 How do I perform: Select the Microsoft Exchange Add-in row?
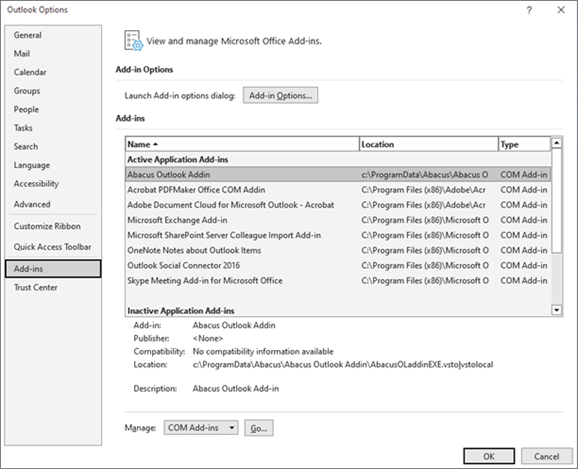[x=338, y=220]
